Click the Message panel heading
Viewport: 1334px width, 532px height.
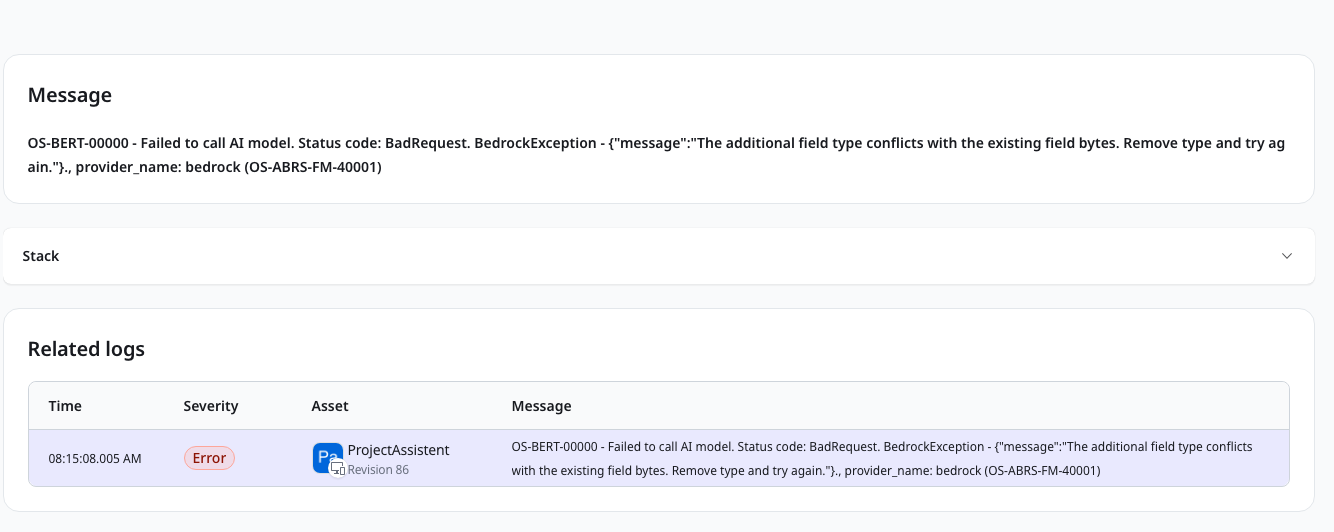point(70,95)
